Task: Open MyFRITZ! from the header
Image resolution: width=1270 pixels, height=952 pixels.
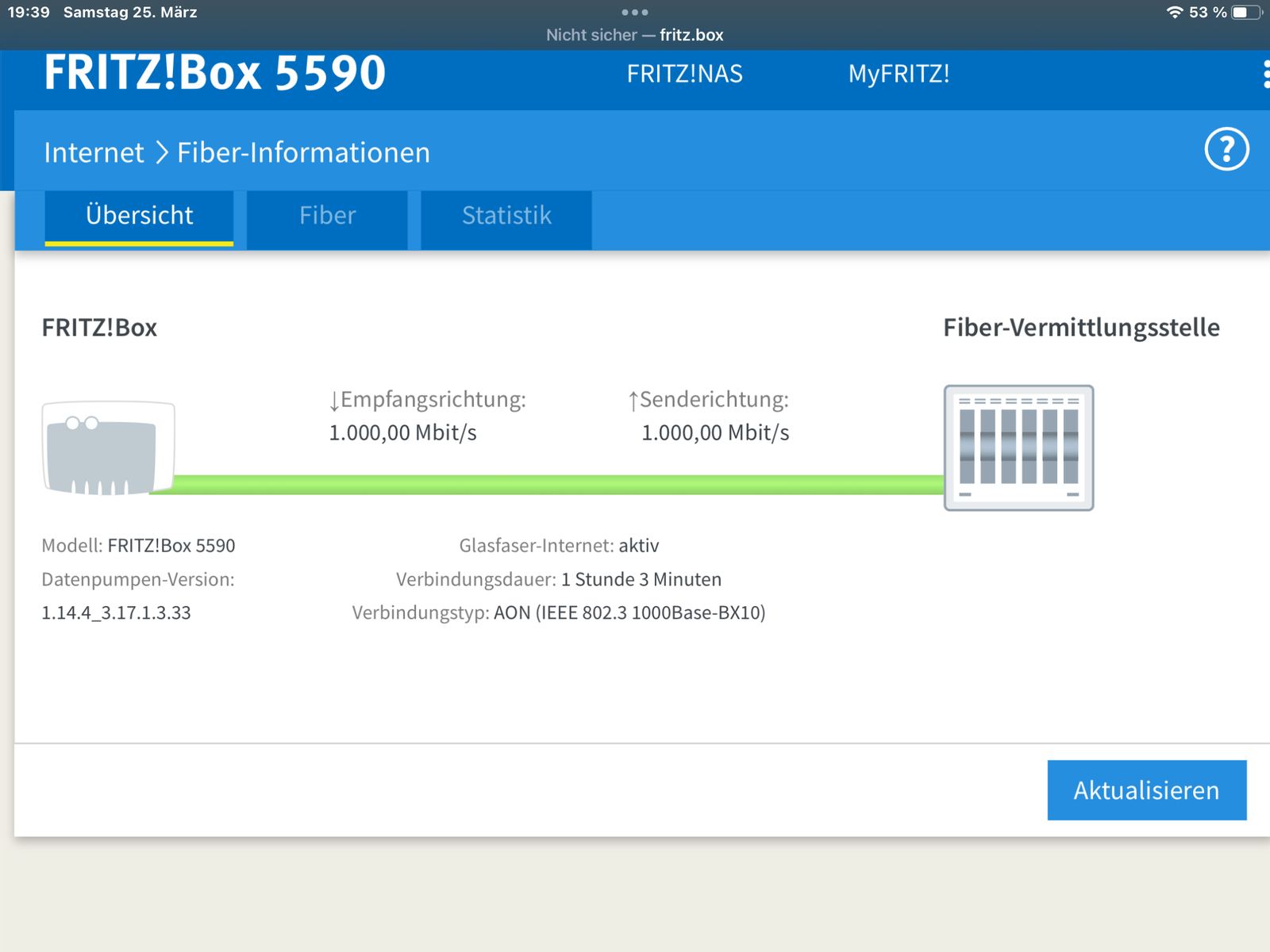Action: pyautogui.click(x=899, y=74)
